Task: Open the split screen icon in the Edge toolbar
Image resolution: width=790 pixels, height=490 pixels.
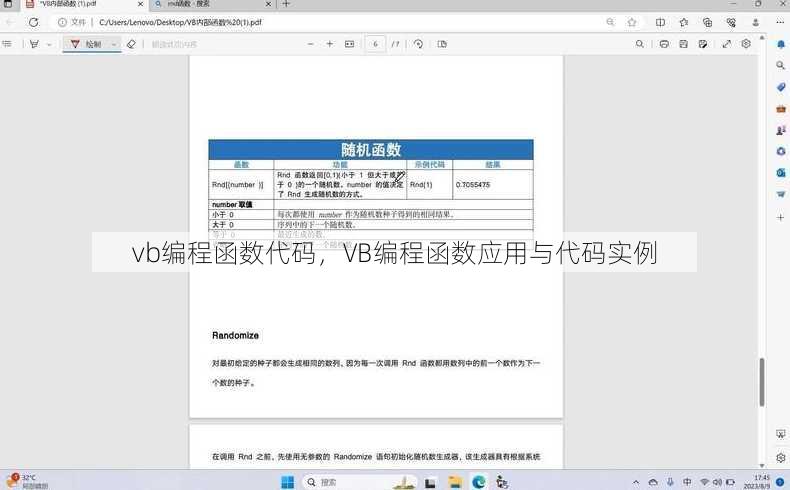Action: click(660, 22)
